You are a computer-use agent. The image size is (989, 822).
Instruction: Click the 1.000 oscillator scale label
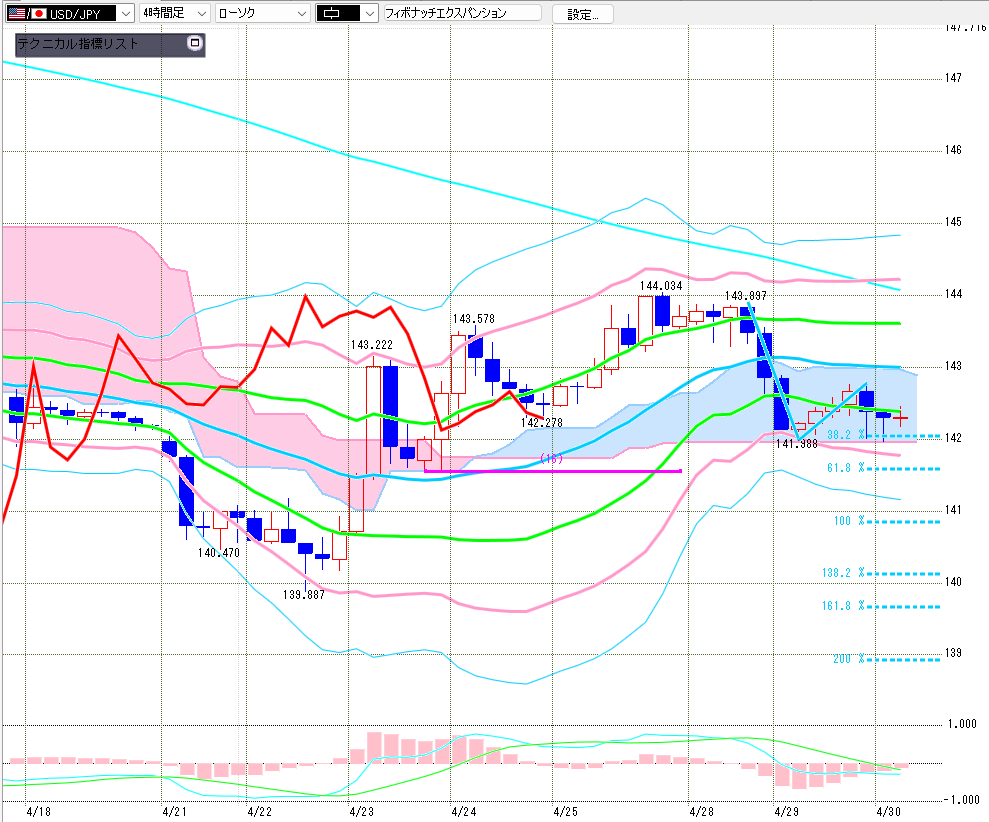pos(962,724)
